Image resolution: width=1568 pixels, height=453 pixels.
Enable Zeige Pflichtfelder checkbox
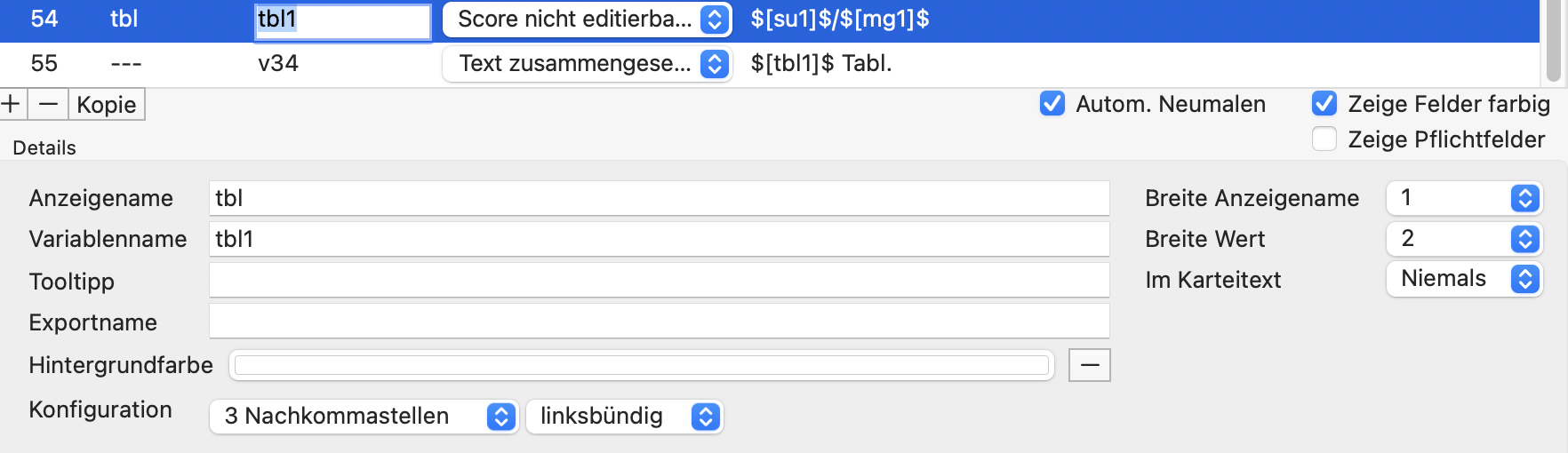coord(1324,139)
